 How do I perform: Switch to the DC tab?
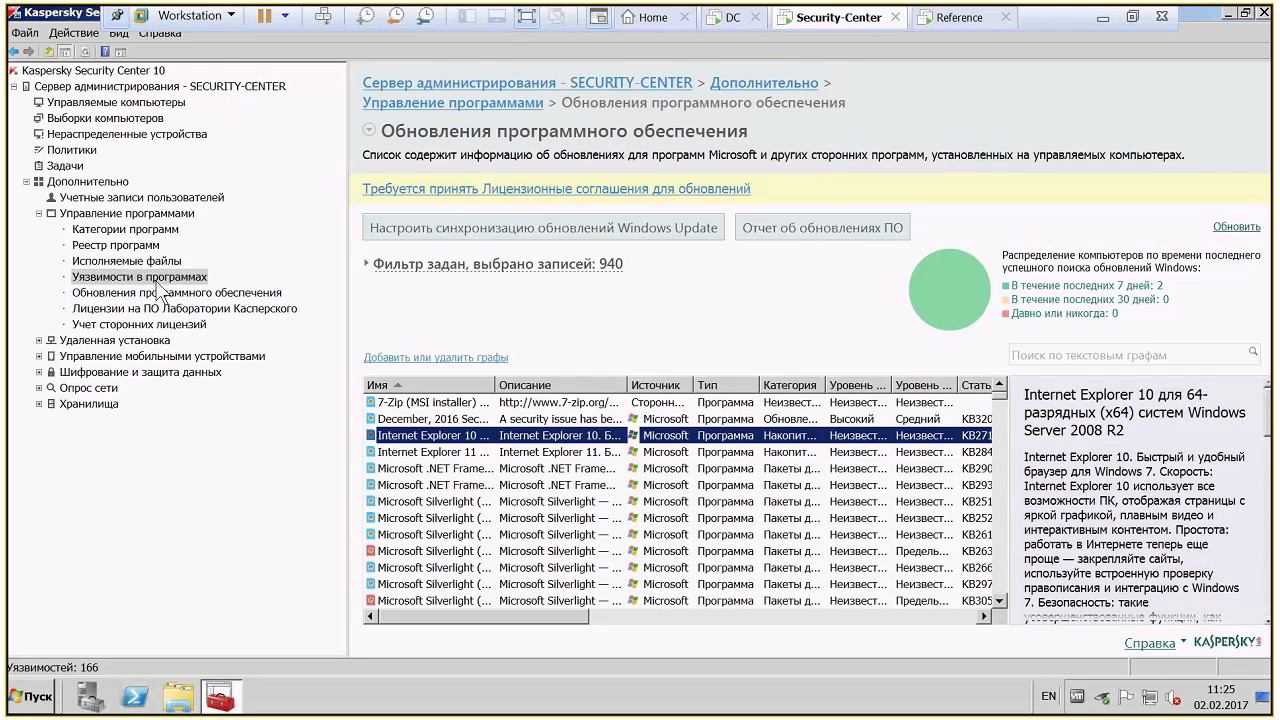tap(732, 17)
